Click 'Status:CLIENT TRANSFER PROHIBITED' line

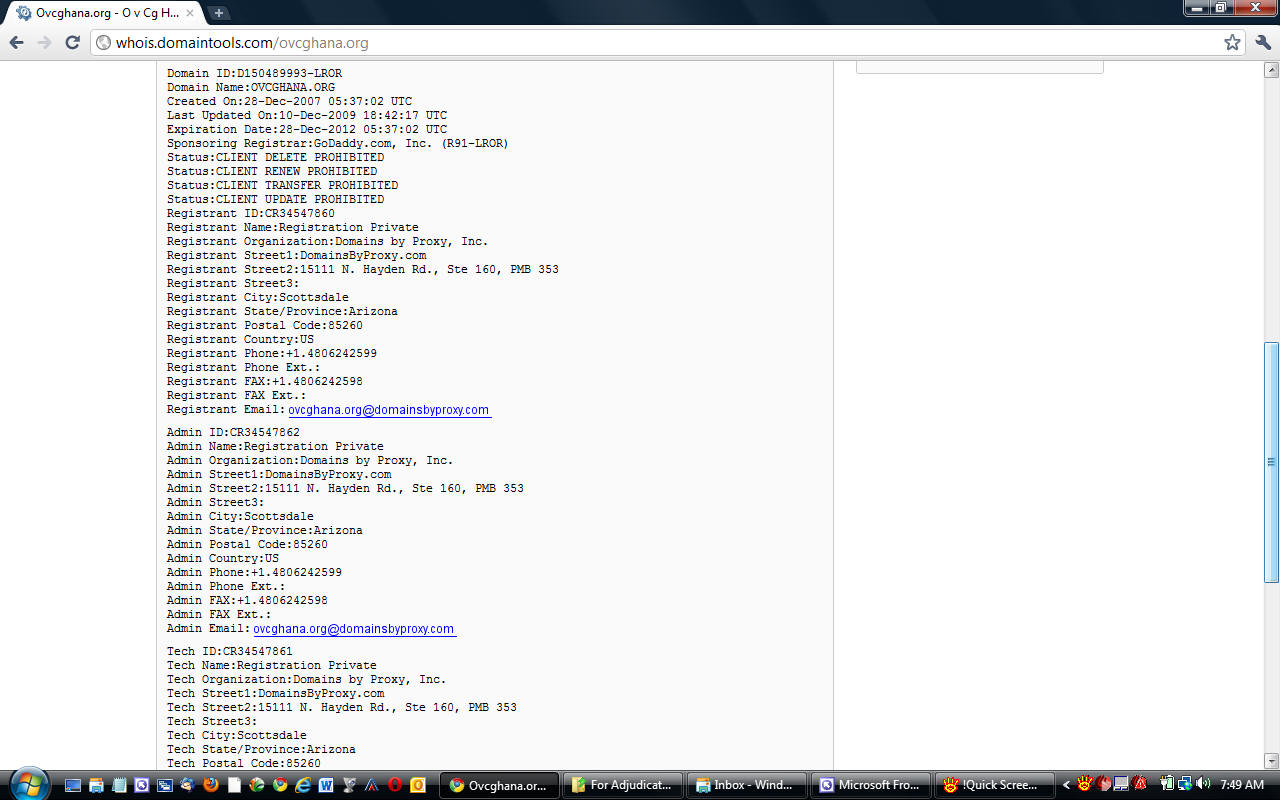pos(282,186)
